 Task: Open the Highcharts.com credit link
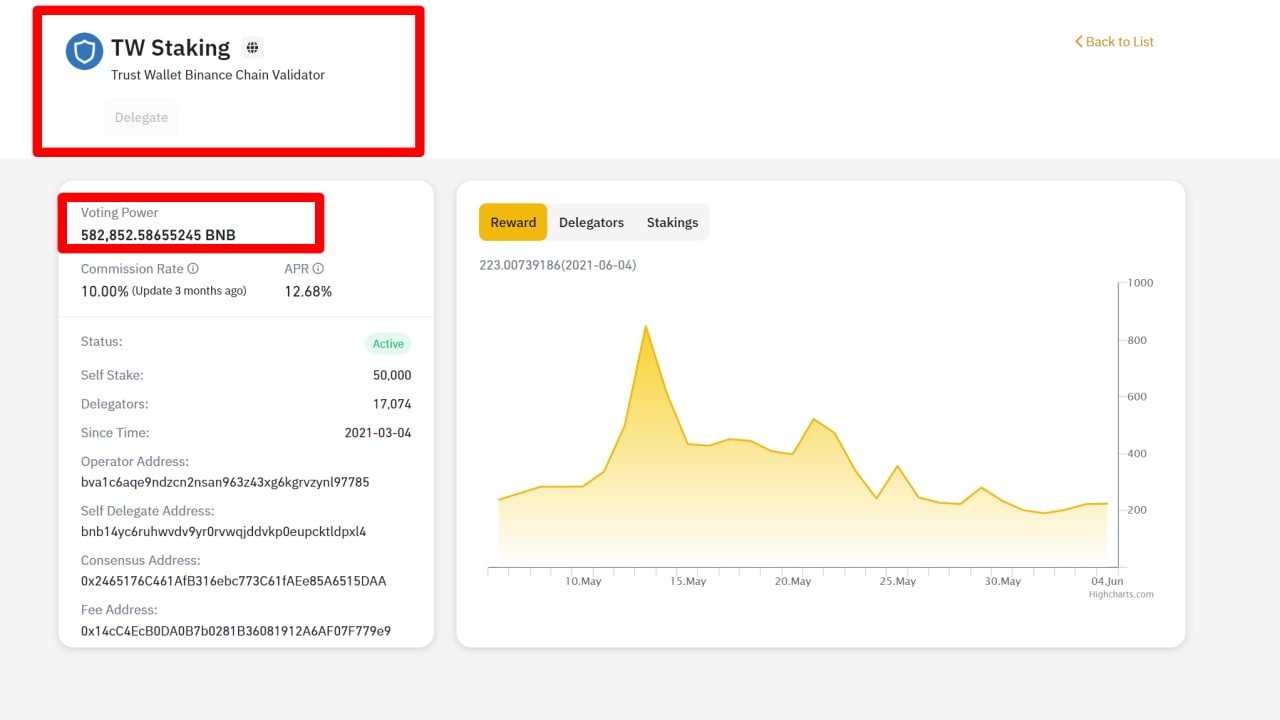pos(1121,594)
